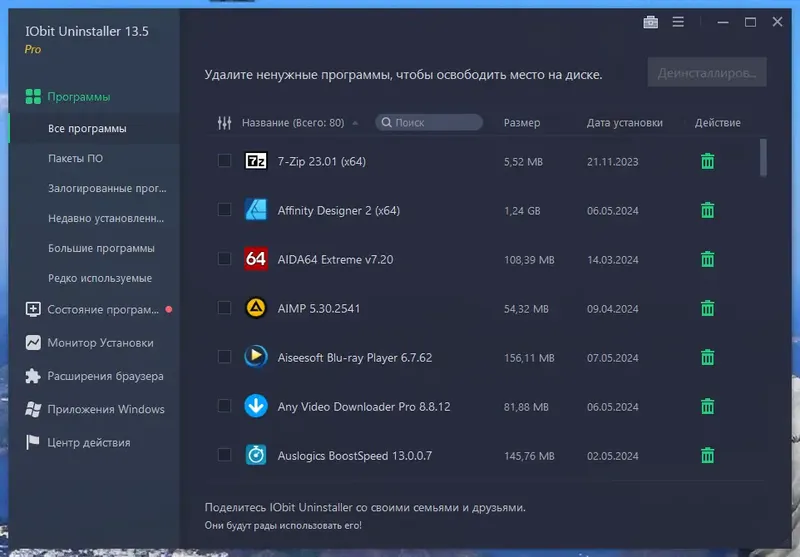Click the trash icon for Aiseesoft Blu-ray Player
The height and width of the screenshot is (557, 800).
coord(707,357)
